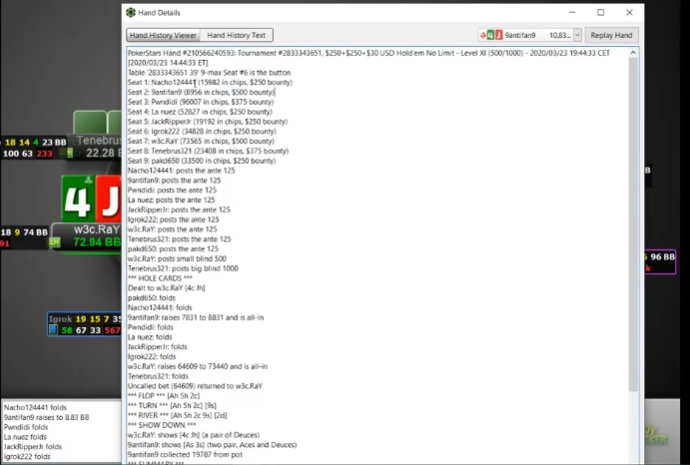Click 'Nacho124441 folds' in the action log
The height and width of the screenshot is (465, 690).
[x=35, y=407]
